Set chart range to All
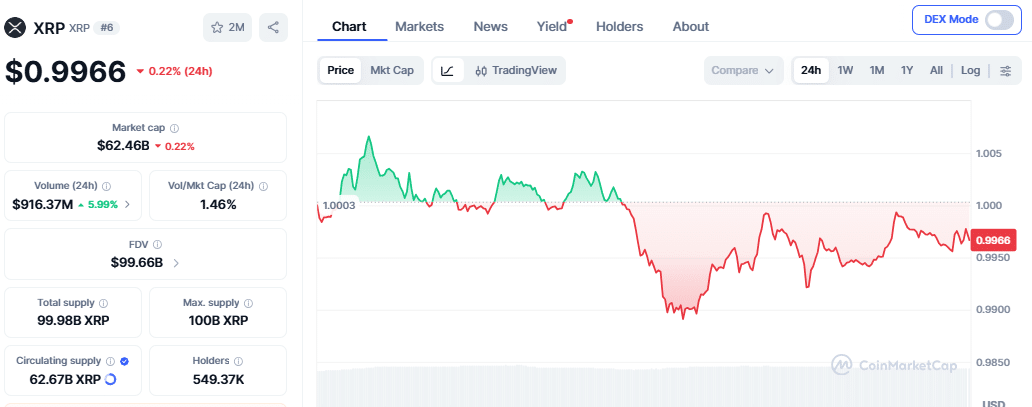The image size is (1032, 407). [x=936, y=70]
